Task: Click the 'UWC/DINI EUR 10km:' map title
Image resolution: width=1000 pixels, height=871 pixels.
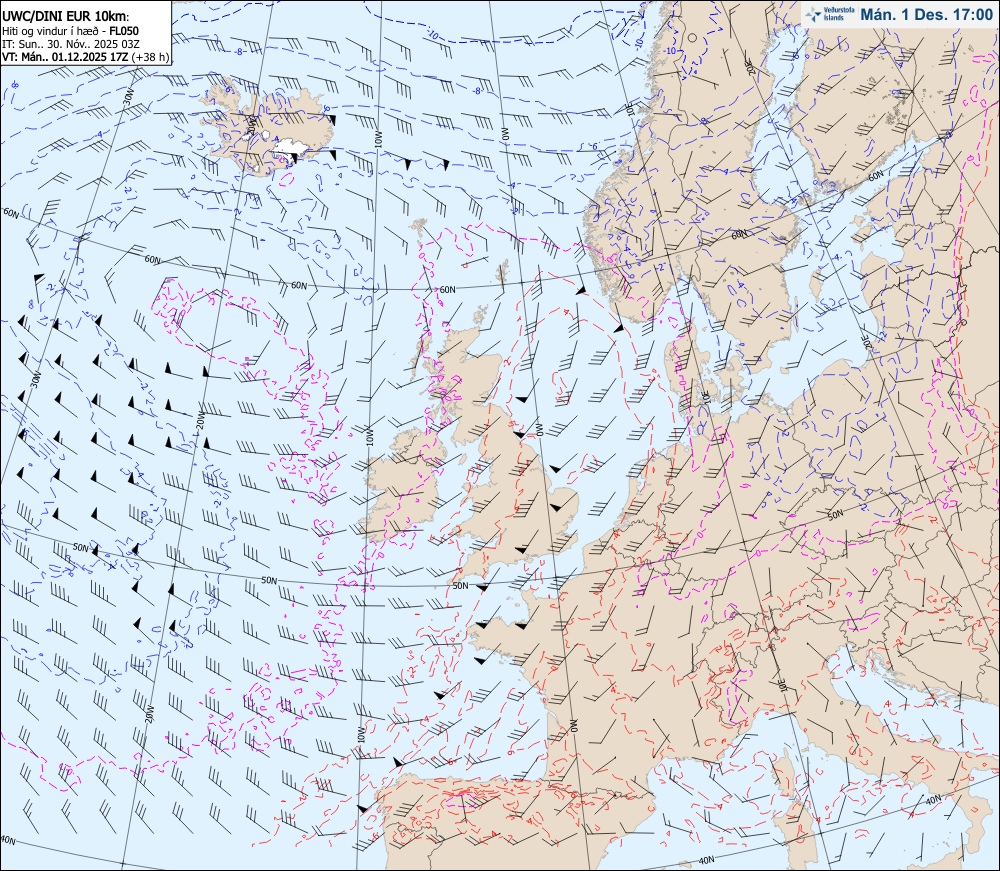Action: click(66, 17)
